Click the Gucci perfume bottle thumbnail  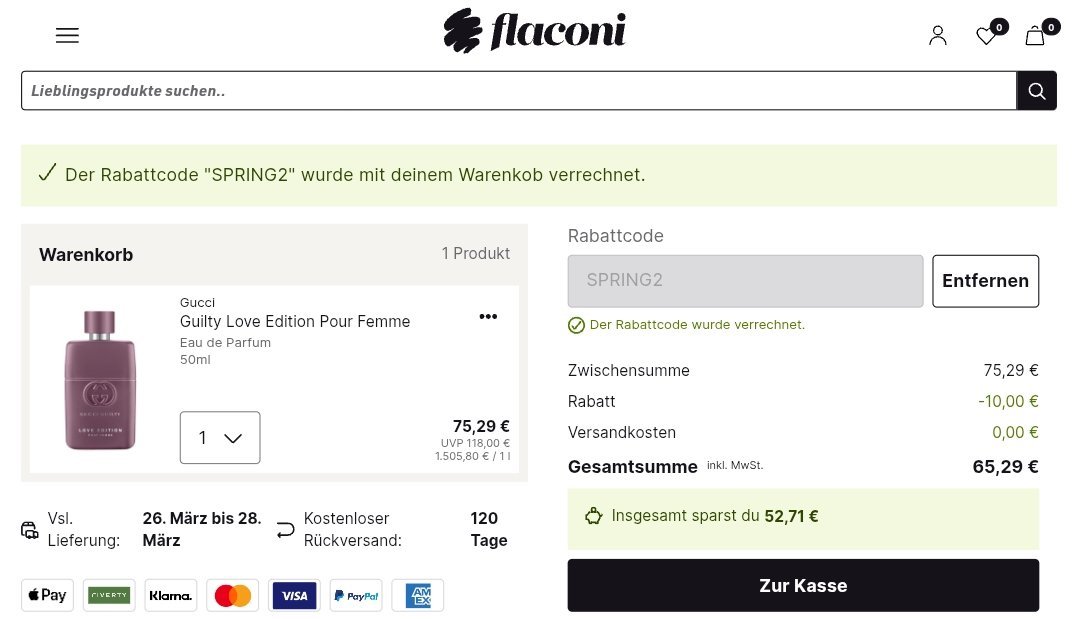pyautogui.click(x=100, y=380)
